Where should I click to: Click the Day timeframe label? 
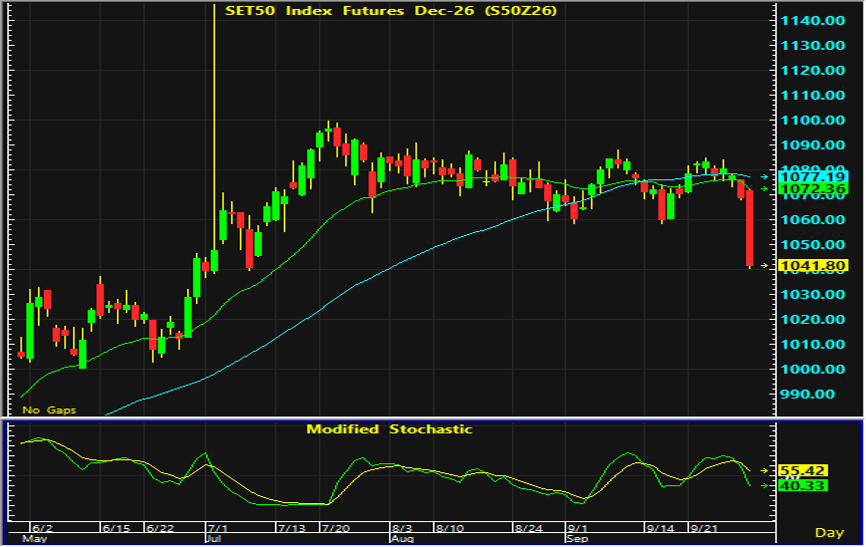click(x=830, y=533)
